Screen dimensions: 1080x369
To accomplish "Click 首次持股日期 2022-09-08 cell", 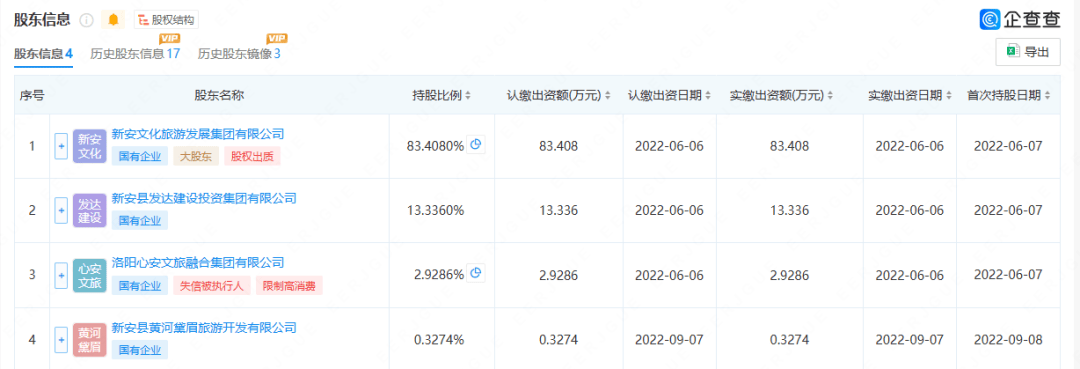I will point(1009,339).
